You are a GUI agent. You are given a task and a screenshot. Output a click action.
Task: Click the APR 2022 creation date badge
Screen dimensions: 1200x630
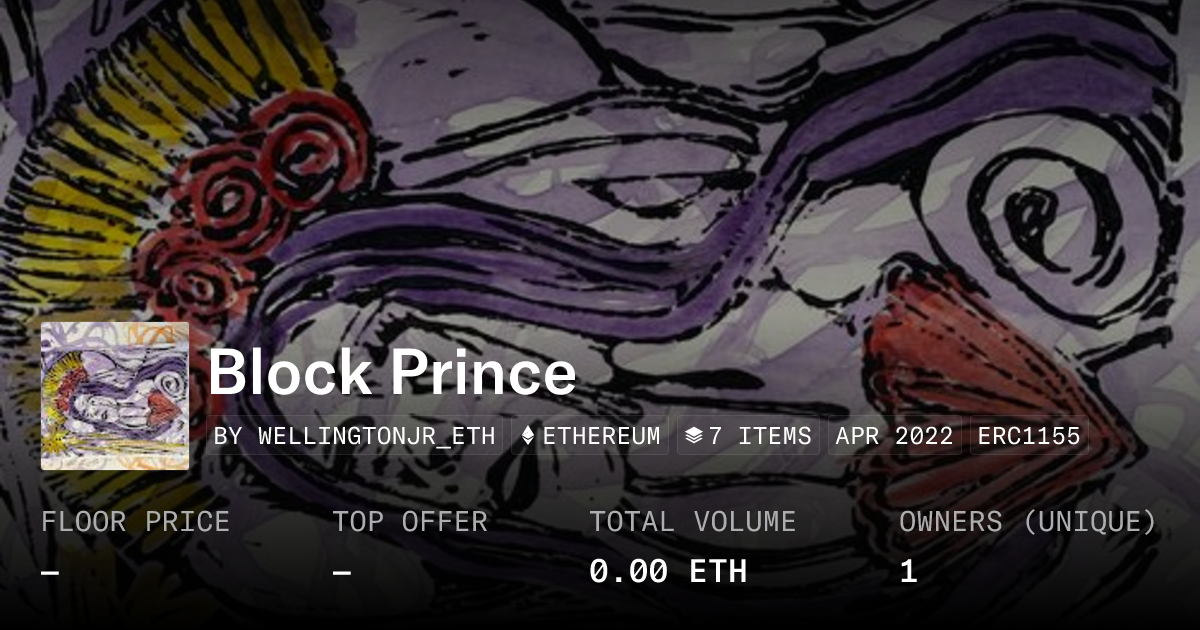tap(894, 436)
